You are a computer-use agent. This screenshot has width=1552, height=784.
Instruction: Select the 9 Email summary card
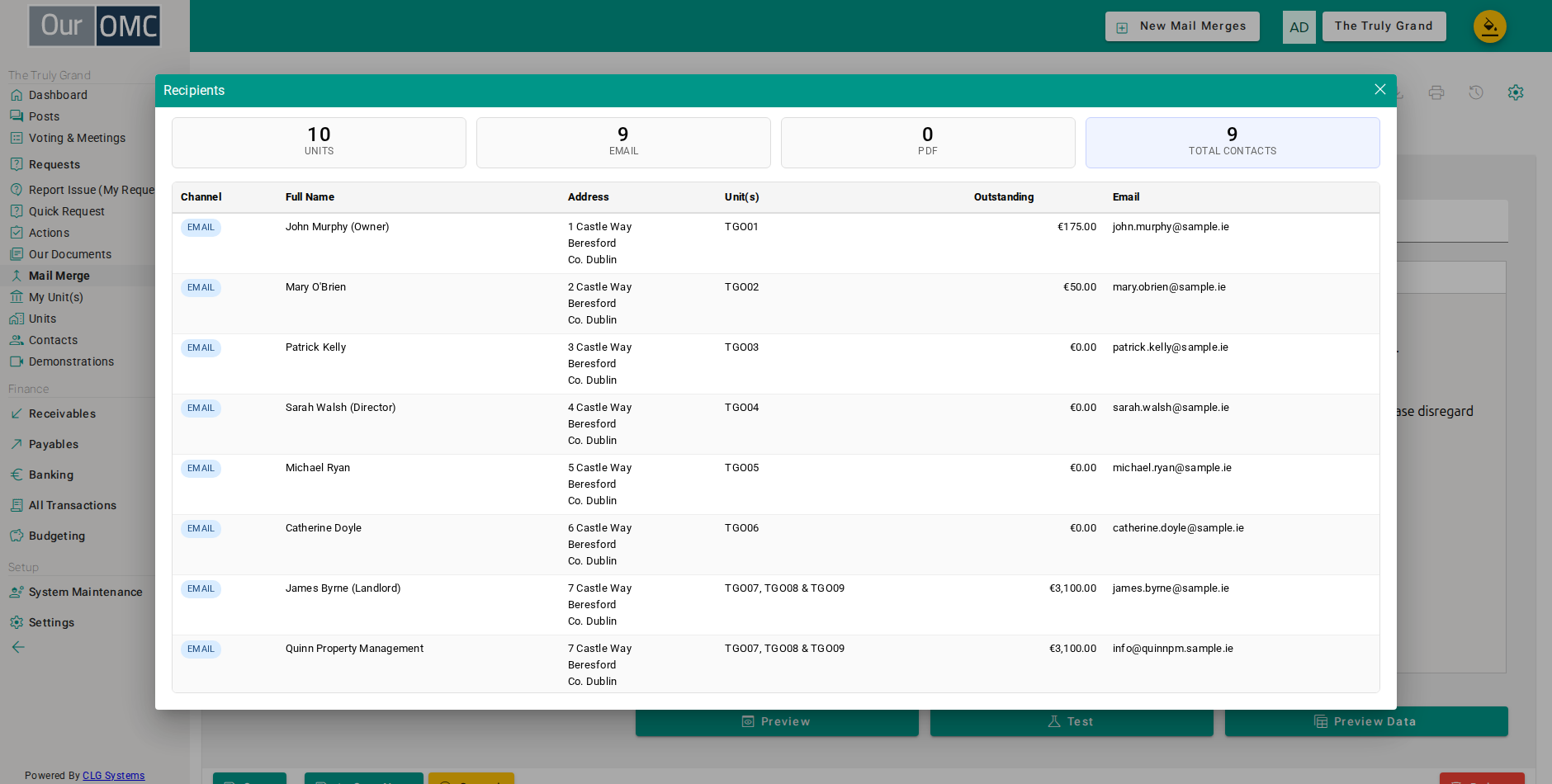click(x=623, y=143)
